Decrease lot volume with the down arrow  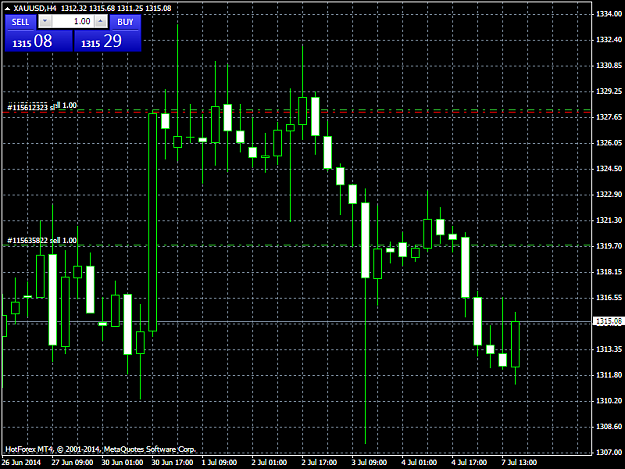45,21
